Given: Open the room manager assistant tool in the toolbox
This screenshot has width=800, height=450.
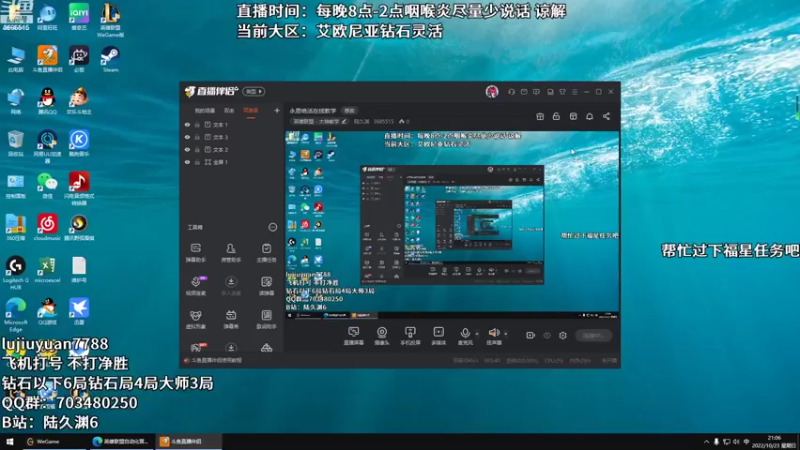Looking at the screenshot, I should click(231, 253).
